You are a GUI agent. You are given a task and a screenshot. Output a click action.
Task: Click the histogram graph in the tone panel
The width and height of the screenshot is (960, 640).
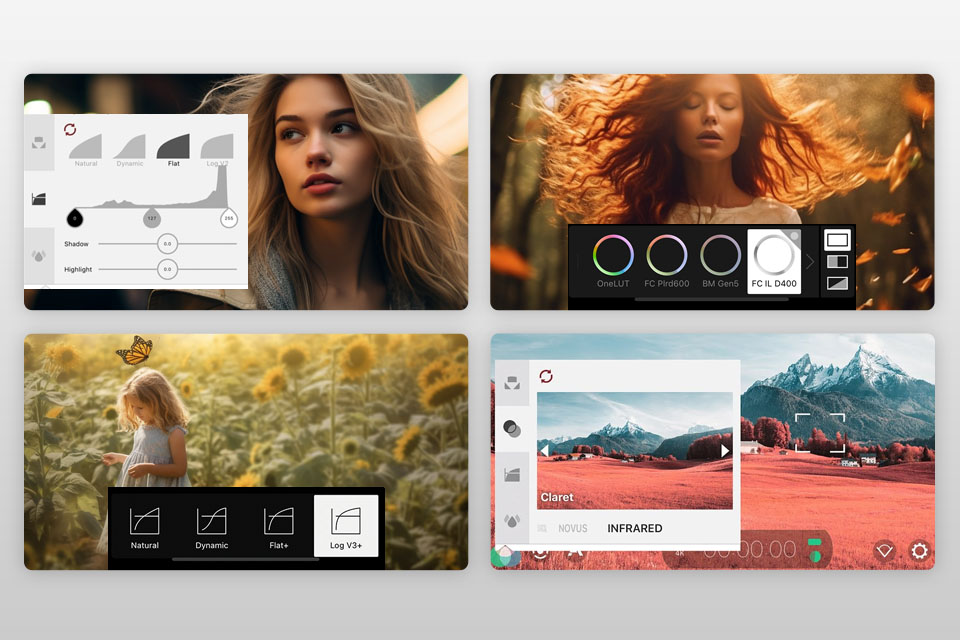[x=151, y=187]
